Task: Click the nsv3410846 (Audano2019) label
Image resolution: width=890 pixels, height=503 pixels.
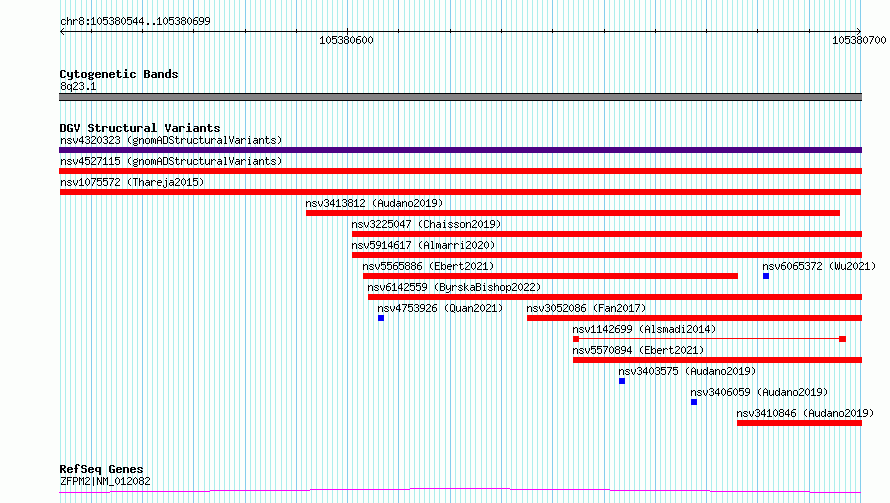Action: [805, 413]
